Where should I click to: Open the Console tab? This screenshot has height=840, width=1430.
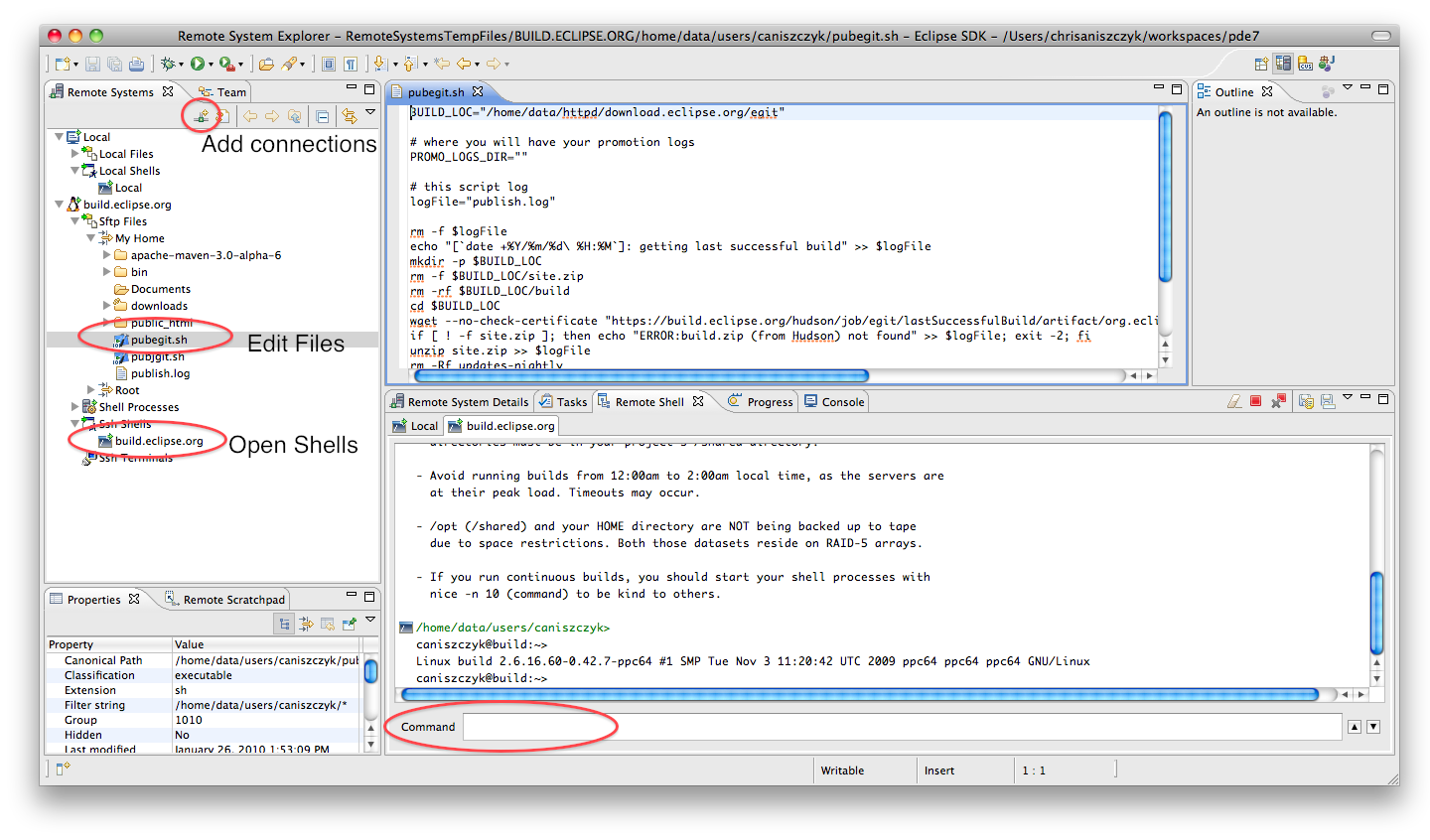(x=834, y=402)
